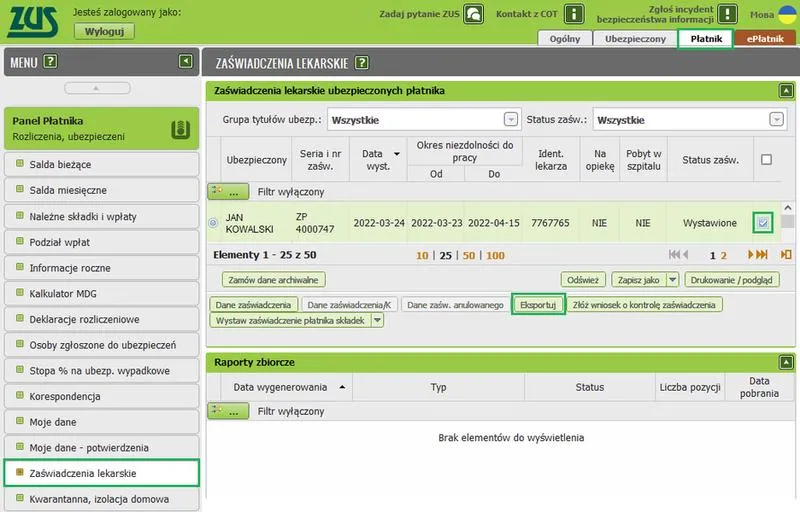
Task: Go to next page arrow icon
Action: pyautogui.click(x=751, y=254)
